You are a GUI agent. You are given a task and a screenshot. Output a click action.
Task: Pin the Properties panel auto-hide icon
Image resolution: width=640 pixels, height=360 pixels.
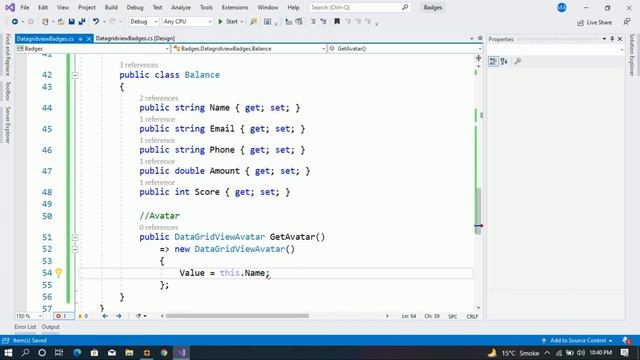tap(612, 39)
